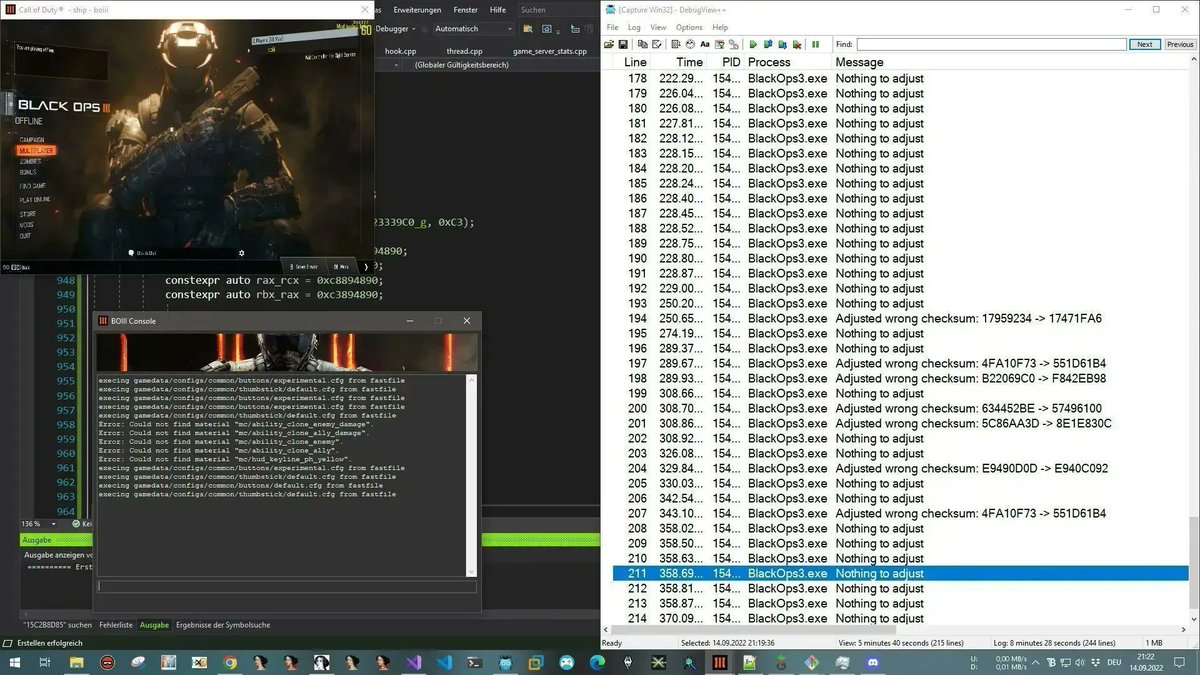The width and height of the screenshot is (1200, 675).
Task: Copy selected message in DebugView
Action: (643, 44)
